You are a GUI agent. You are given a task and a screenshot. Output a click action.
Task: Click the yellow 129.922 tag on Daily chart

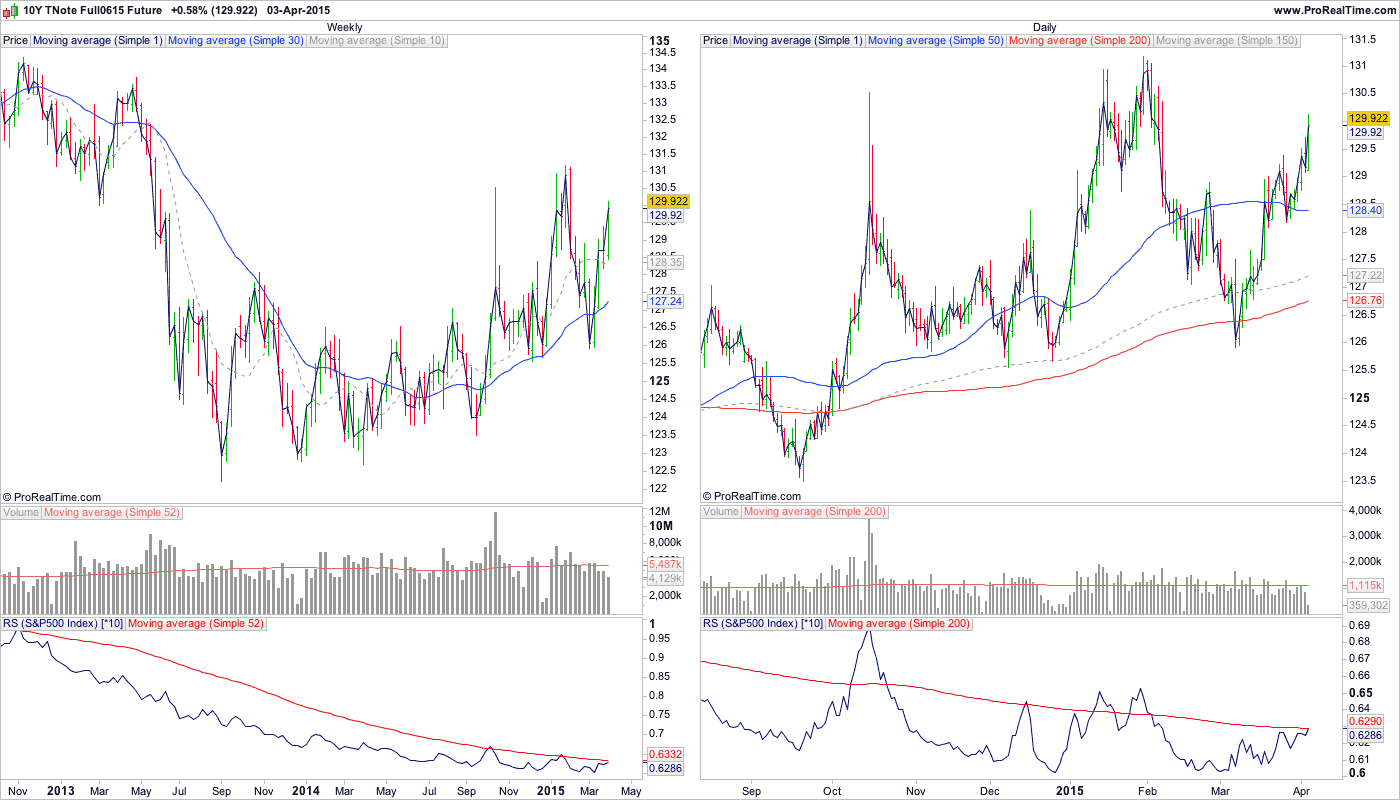point(1369,118)
